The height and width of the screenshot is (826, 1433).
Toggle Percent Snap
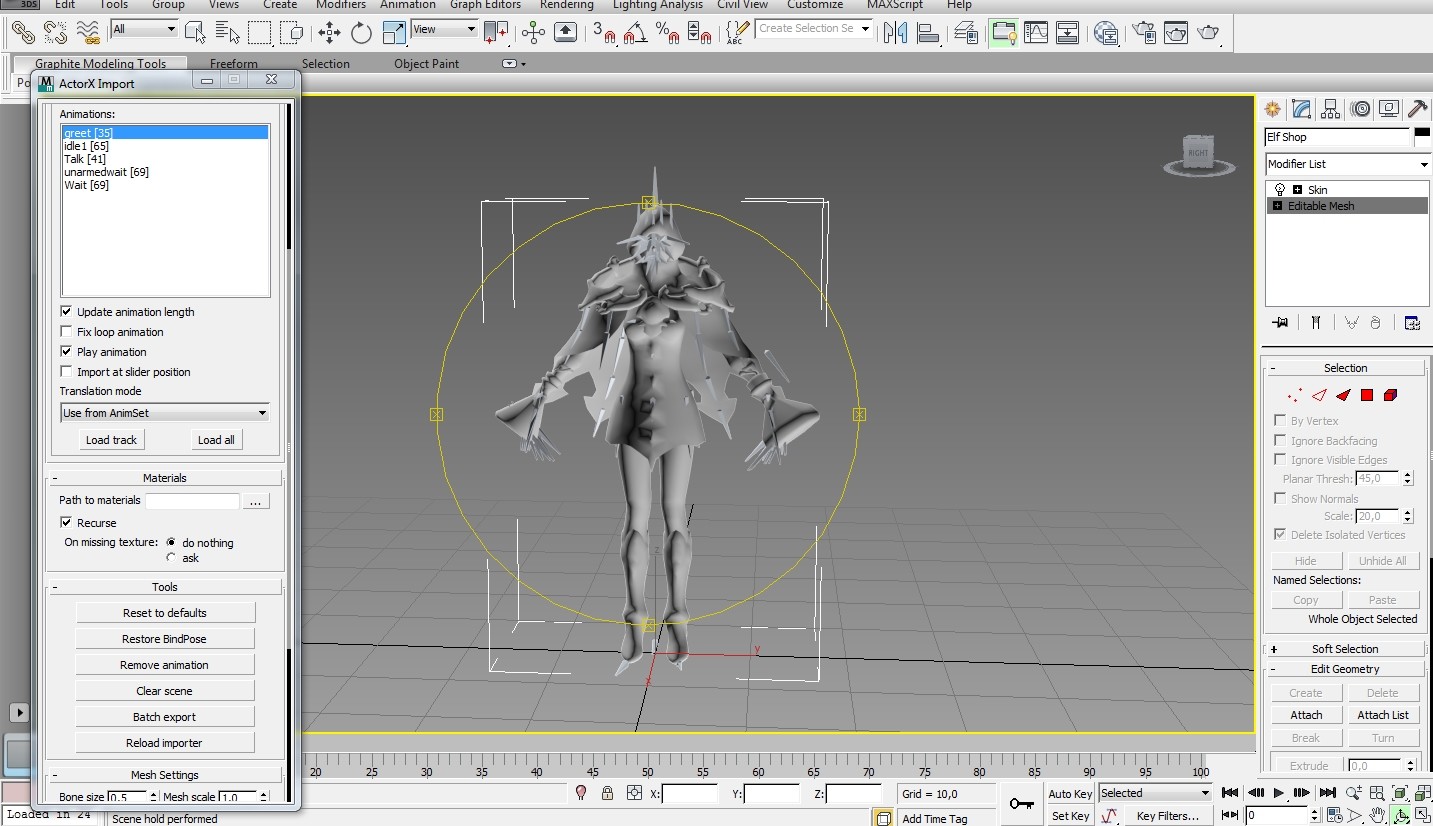(x=668, y=32)
